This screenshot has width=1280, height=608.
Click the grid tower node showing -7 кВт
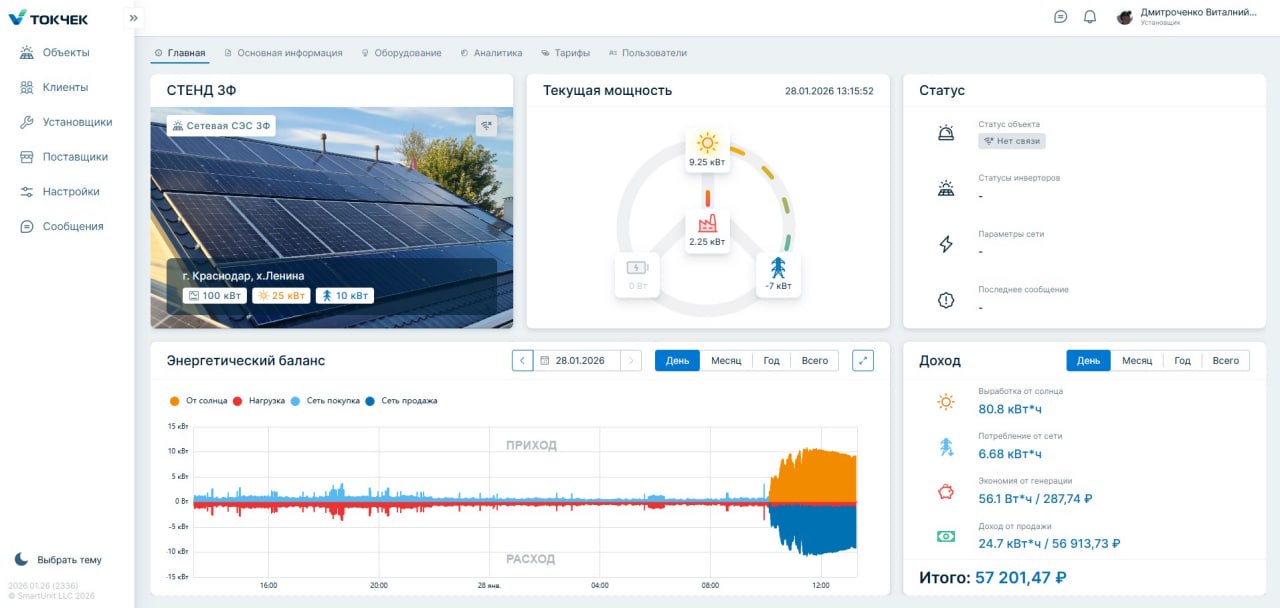coord(778,275)
